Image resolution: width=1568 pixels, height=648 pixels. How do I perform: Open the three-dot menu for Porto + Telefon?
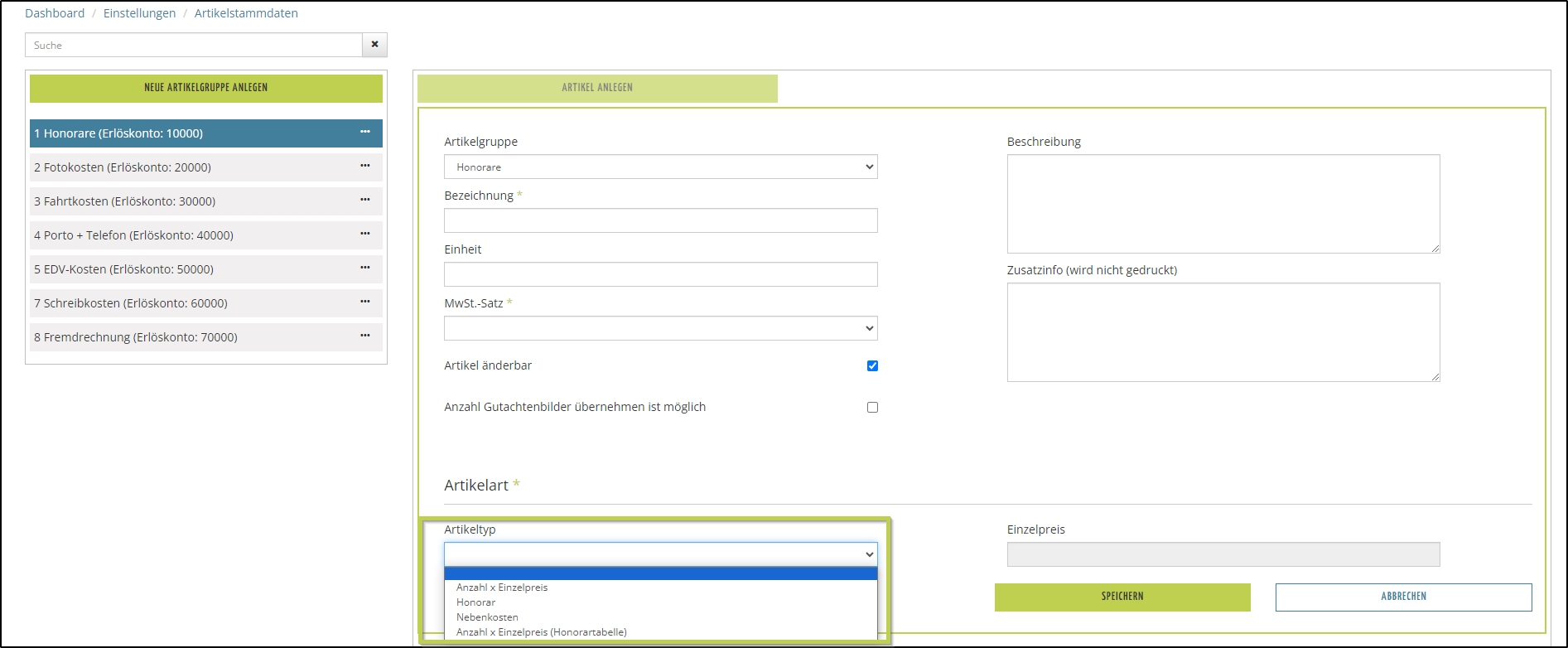click(x=364, y=235)
